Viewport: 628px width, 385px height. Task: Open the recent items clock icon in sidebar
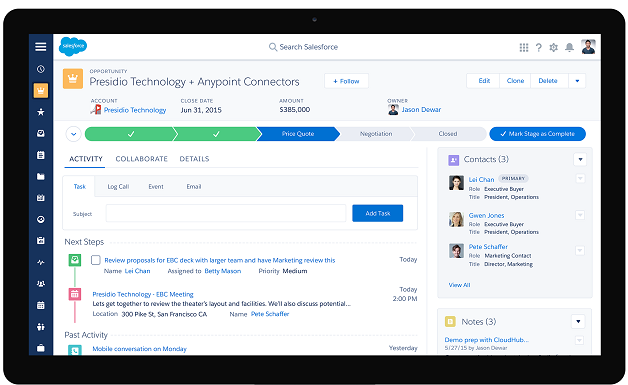coord(40,69)
